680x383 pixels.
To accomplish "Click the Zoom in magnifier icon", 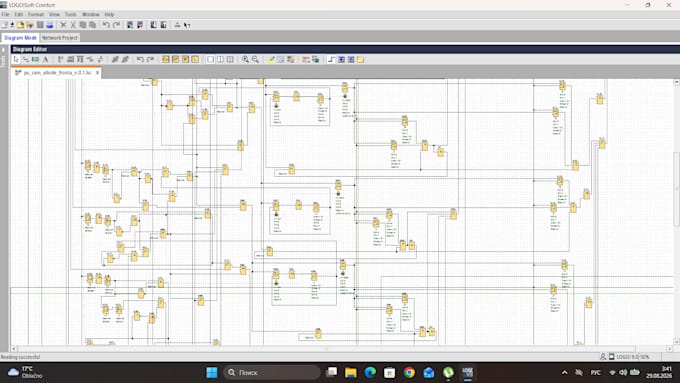I will 245,59.
